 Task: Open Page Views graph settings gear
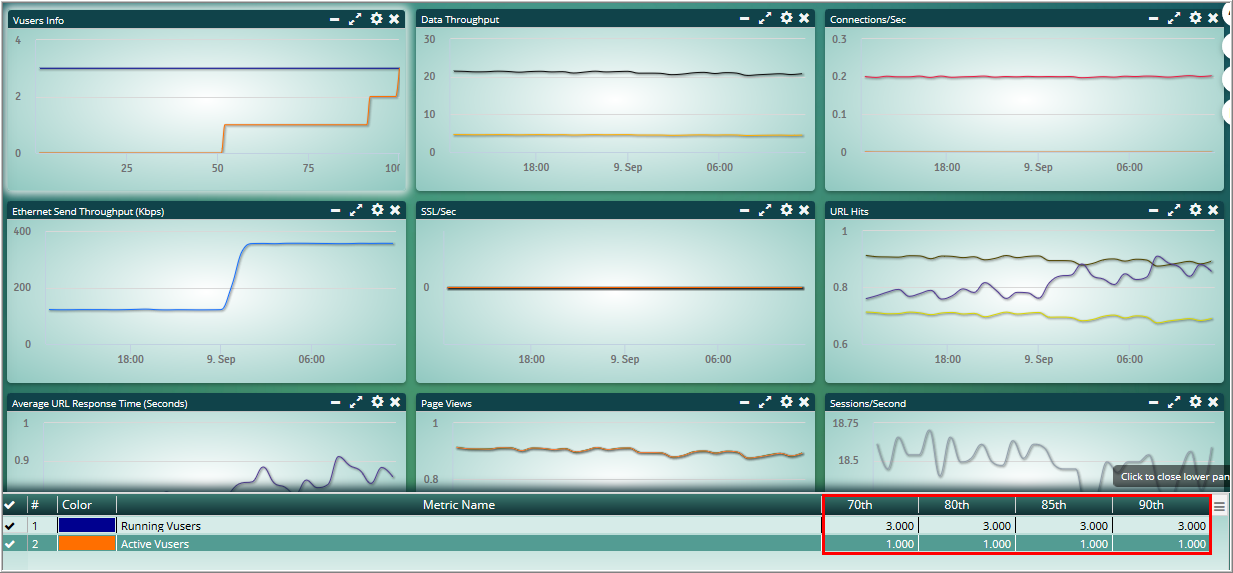[x=786, y=402]
